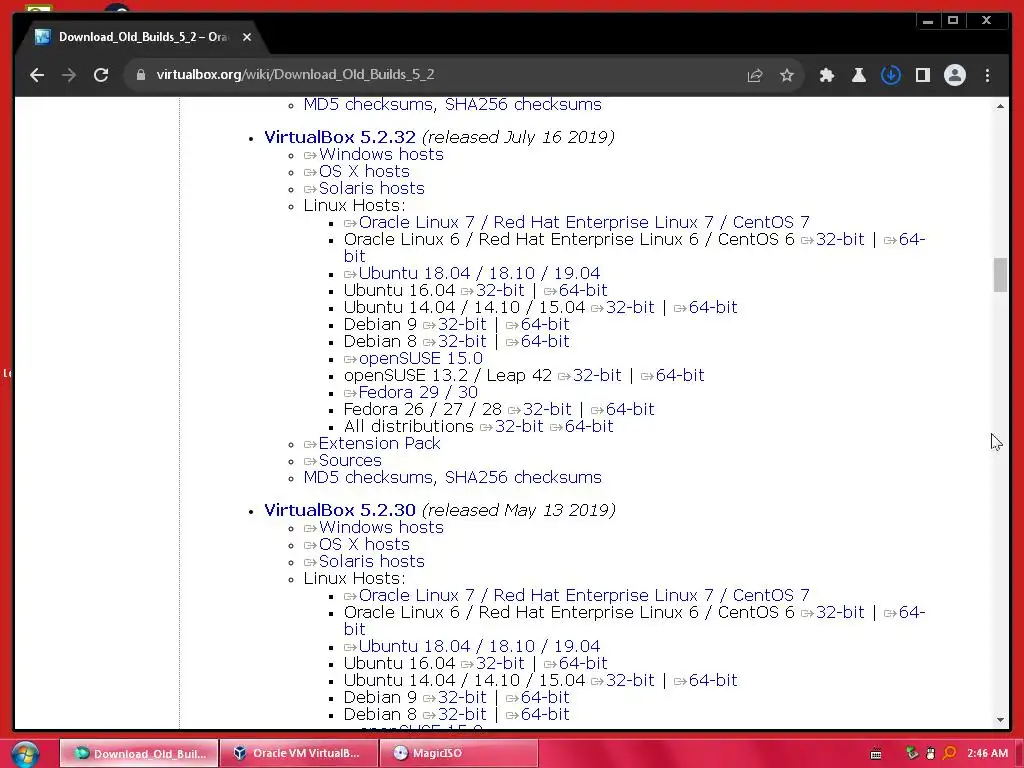Screen dimensions: 1024x768
Task: Click the keyboard icon in system tray
Action: tap(876, 754)
